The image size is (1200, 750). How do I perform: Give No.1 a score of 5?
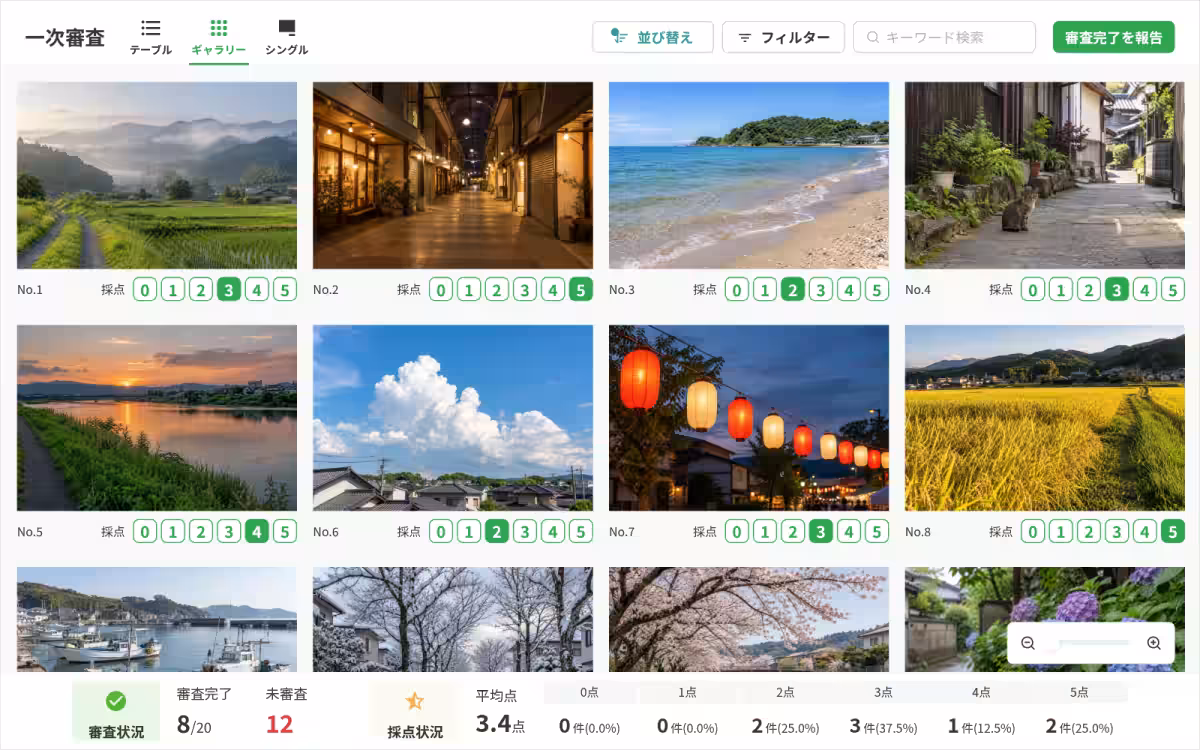click(285, 290)
